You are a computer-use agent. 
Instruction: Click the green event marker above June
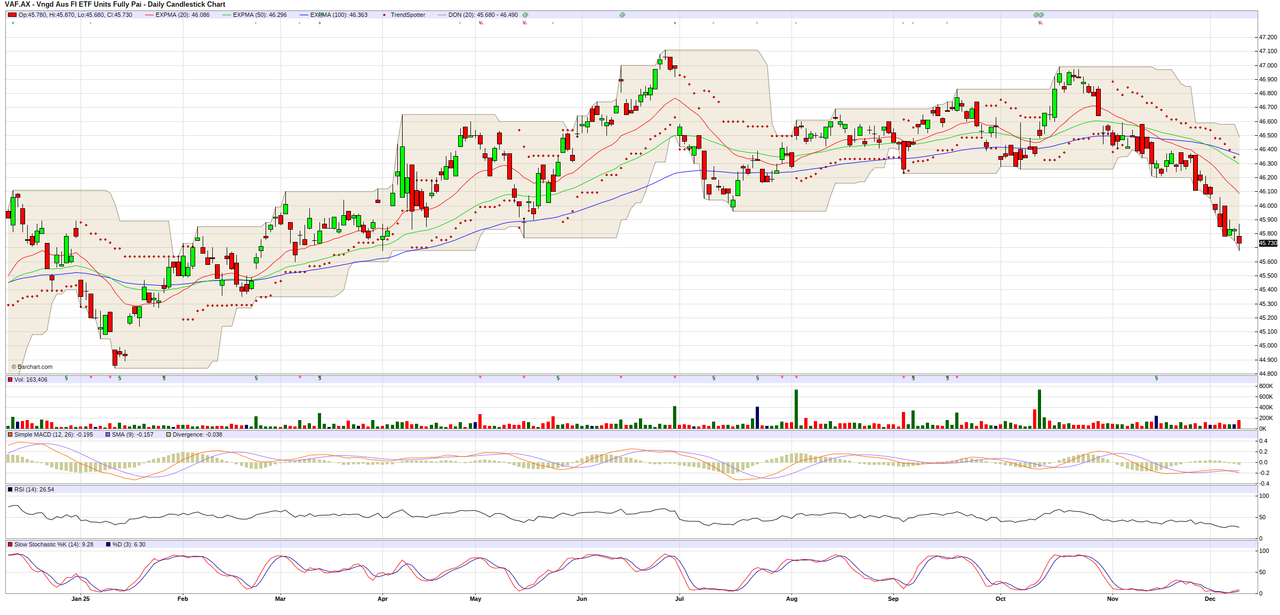click(623, 16)
